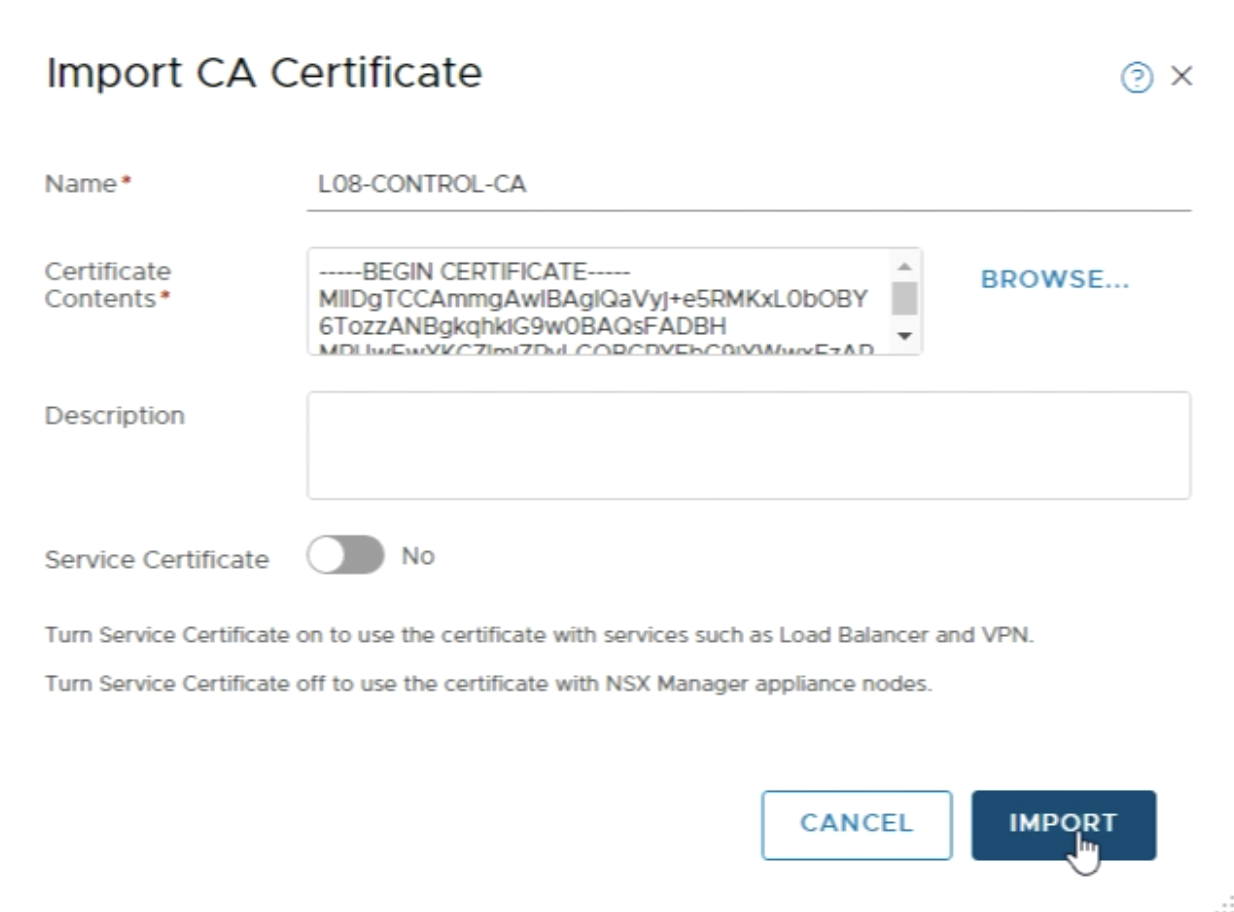The width and height of the screenshot is (1234, 912).
Task: Import the CA certificate
Action: click(x=1063, y=824)
